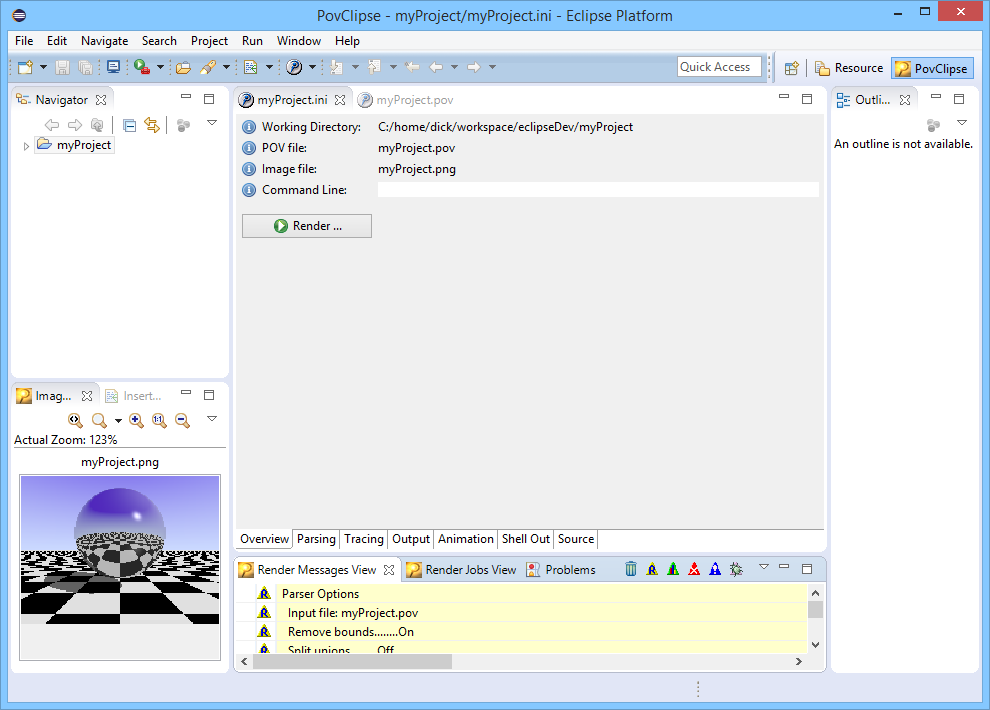Zoom in on the rendered image

tap(136, 420)
